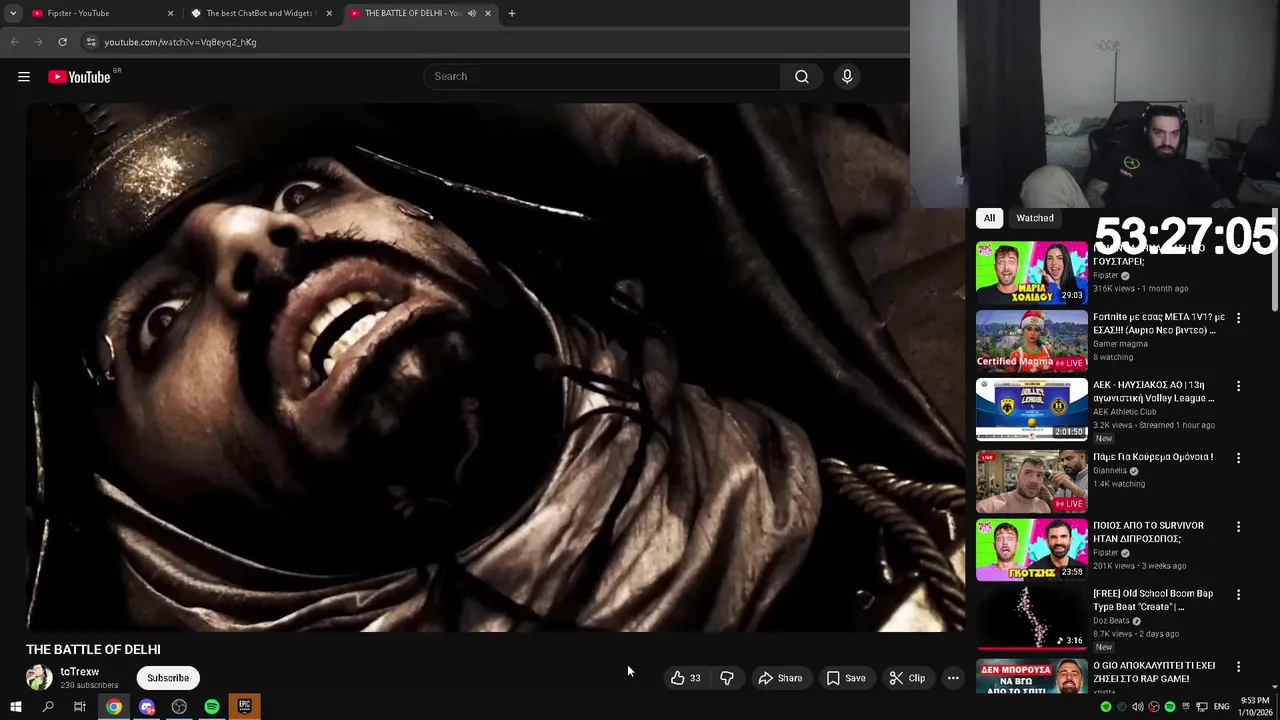Subscribe to toTrexw channel
This screenshot has height=720, width=1280.
tap(168, 678)
